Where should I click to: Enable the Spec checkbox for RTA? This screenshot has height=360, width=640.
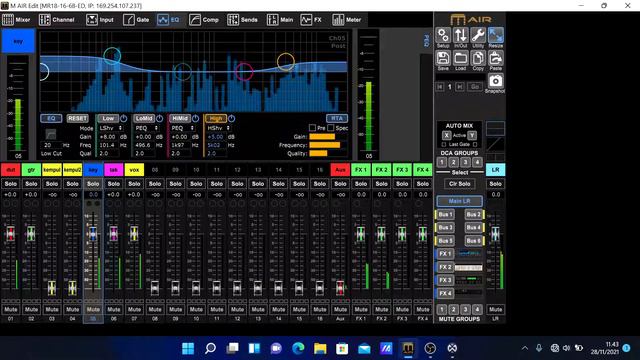[x=331, y=128]
